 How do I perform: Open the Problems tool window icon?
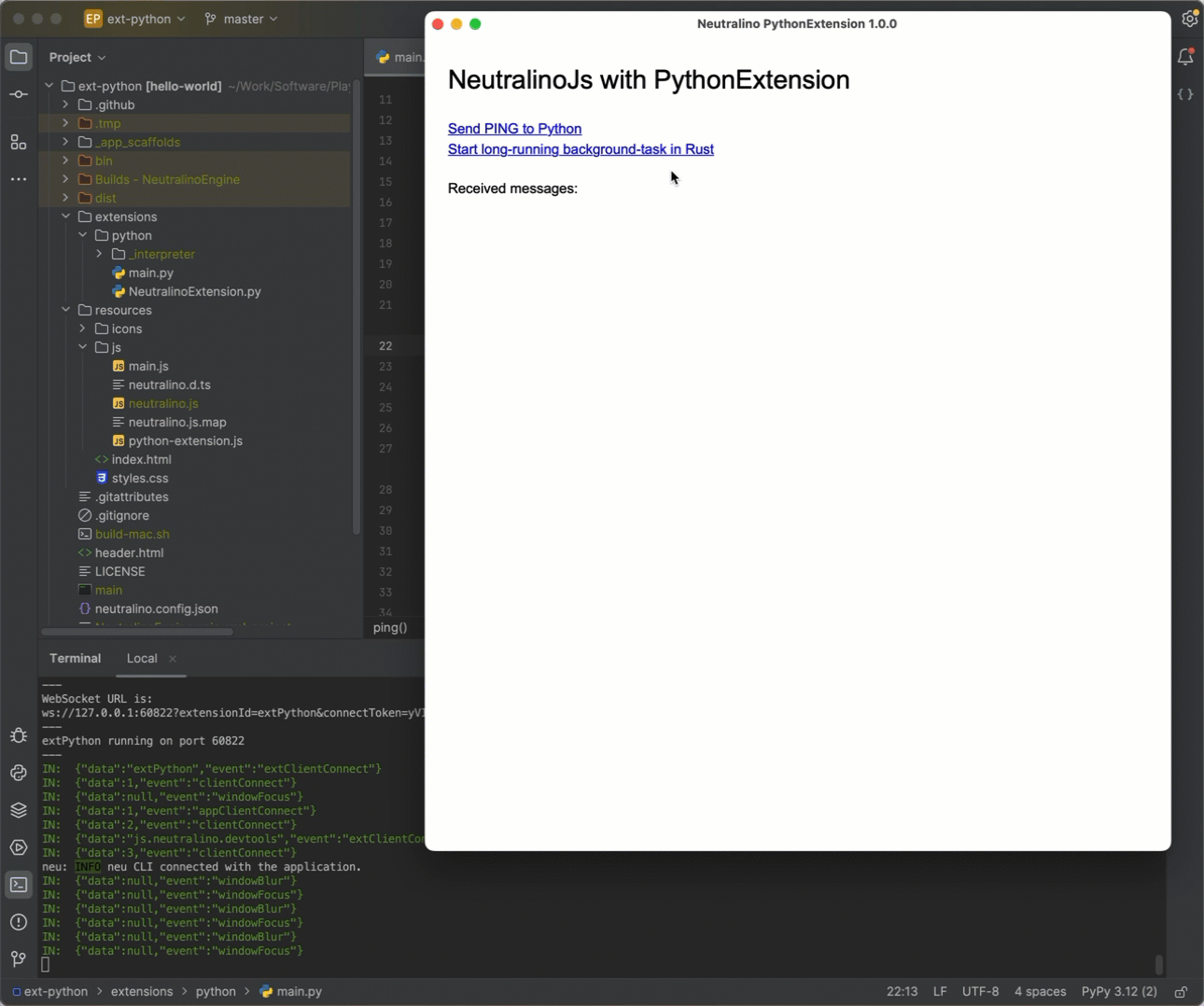[19, 922]
